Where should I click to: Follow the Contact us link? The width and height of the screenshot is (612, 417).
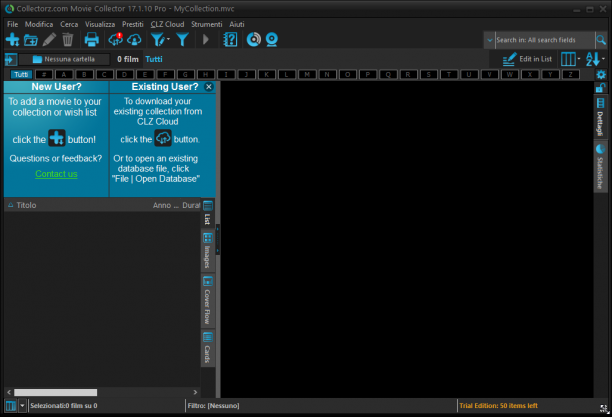(x=56, y=174)
